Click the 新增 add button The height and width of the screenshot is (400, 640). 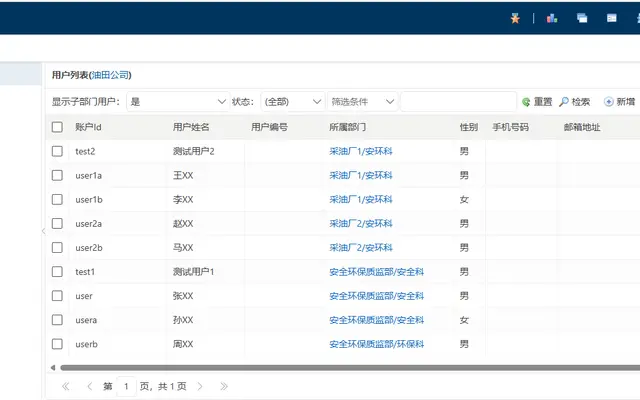coord(620,102)
